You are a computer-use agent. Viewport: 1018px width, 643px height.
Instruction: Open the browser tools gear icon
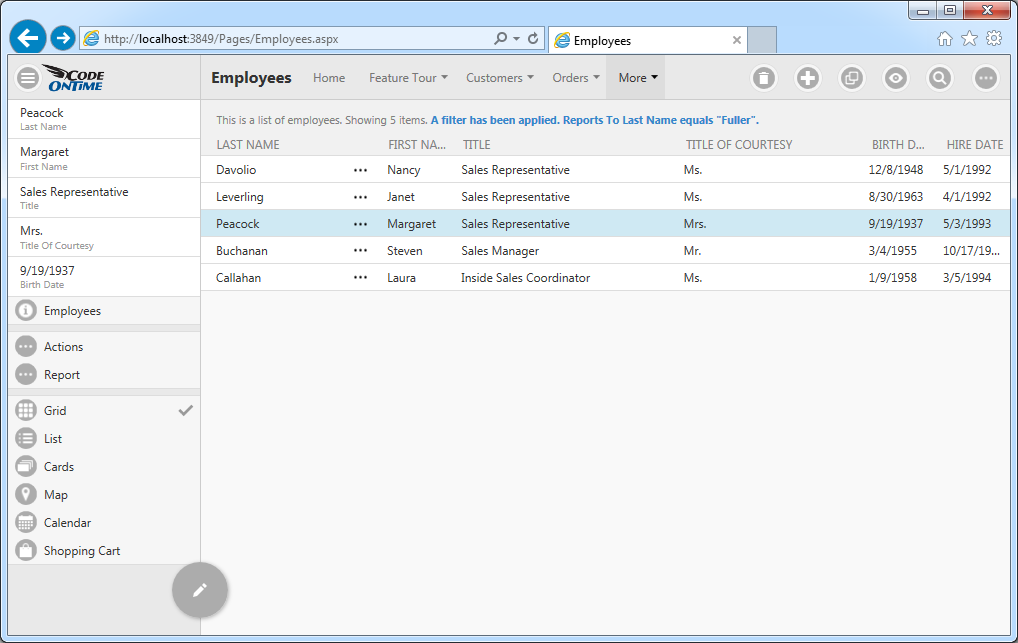pos(994,38)
